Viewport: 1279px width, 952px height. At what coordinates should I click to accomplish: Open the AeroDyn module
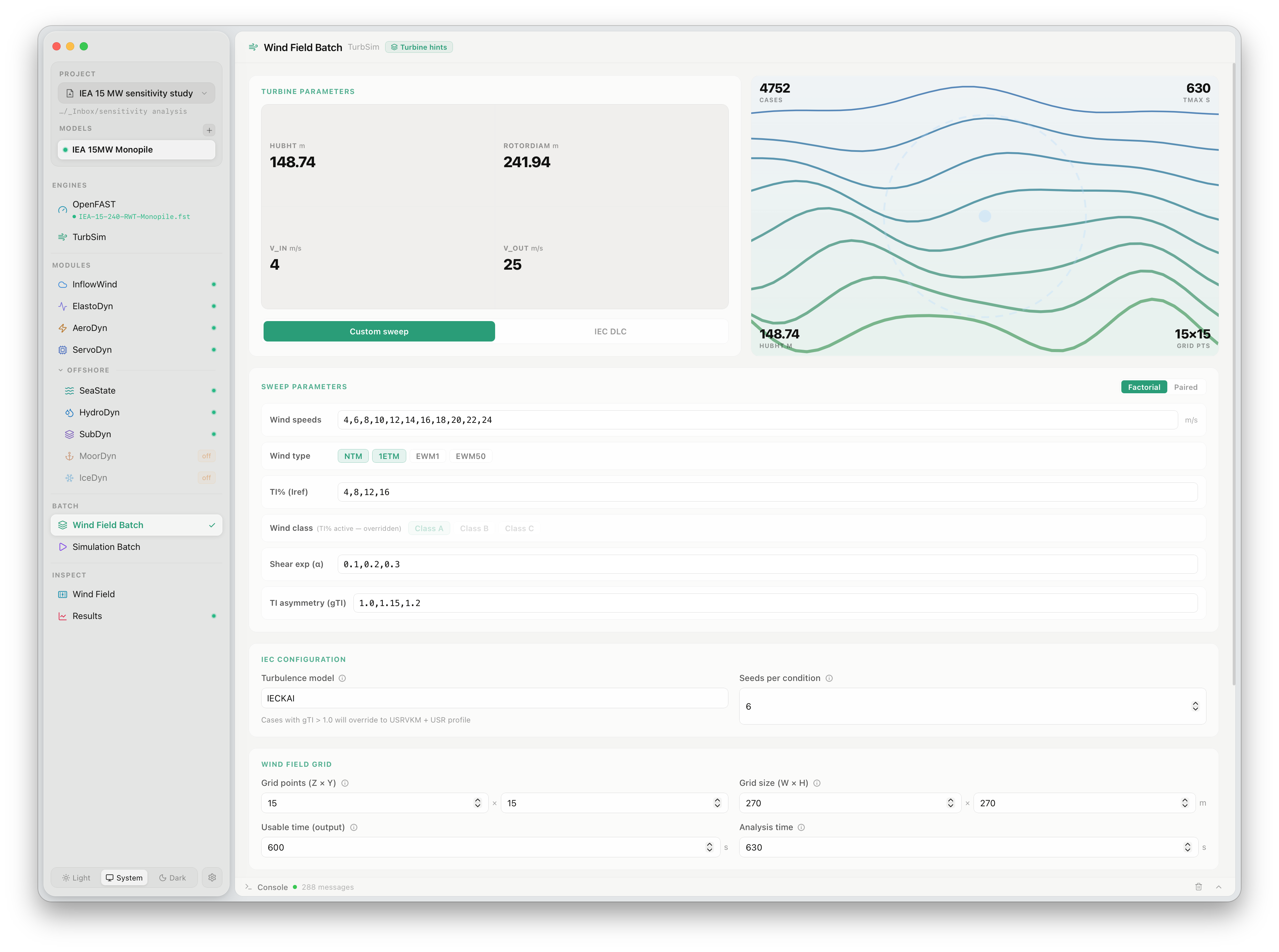[x=137, y=328]
